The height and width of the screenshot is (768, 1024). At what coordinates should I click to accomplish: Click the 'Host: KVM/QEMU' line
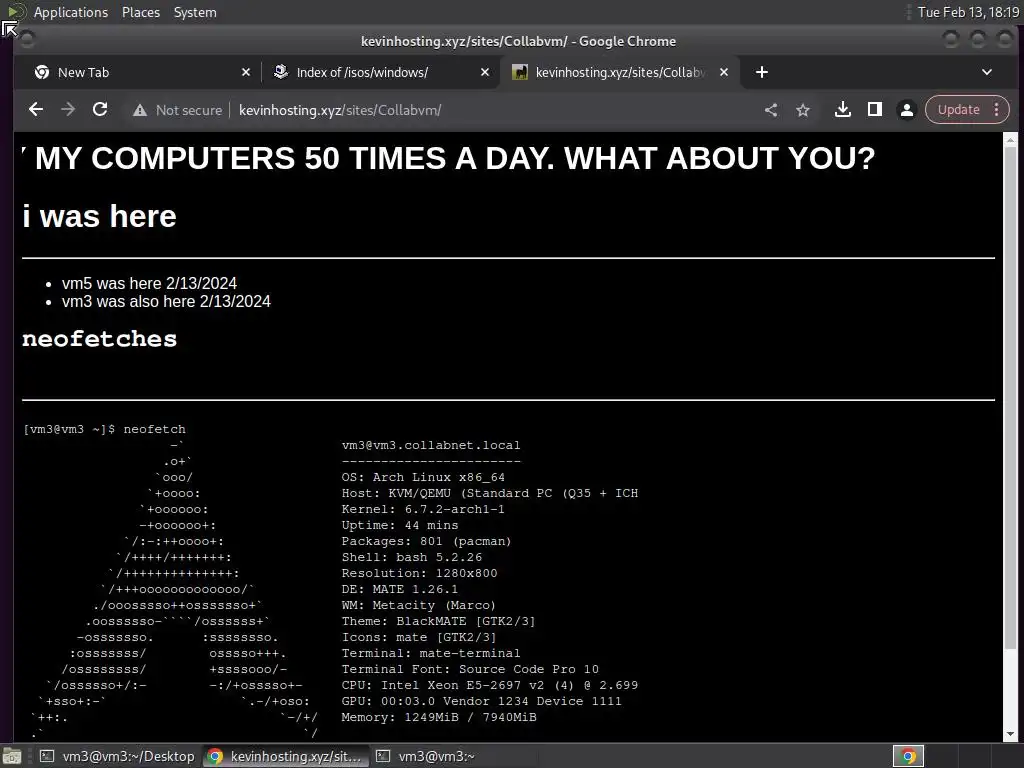point(490,493)
